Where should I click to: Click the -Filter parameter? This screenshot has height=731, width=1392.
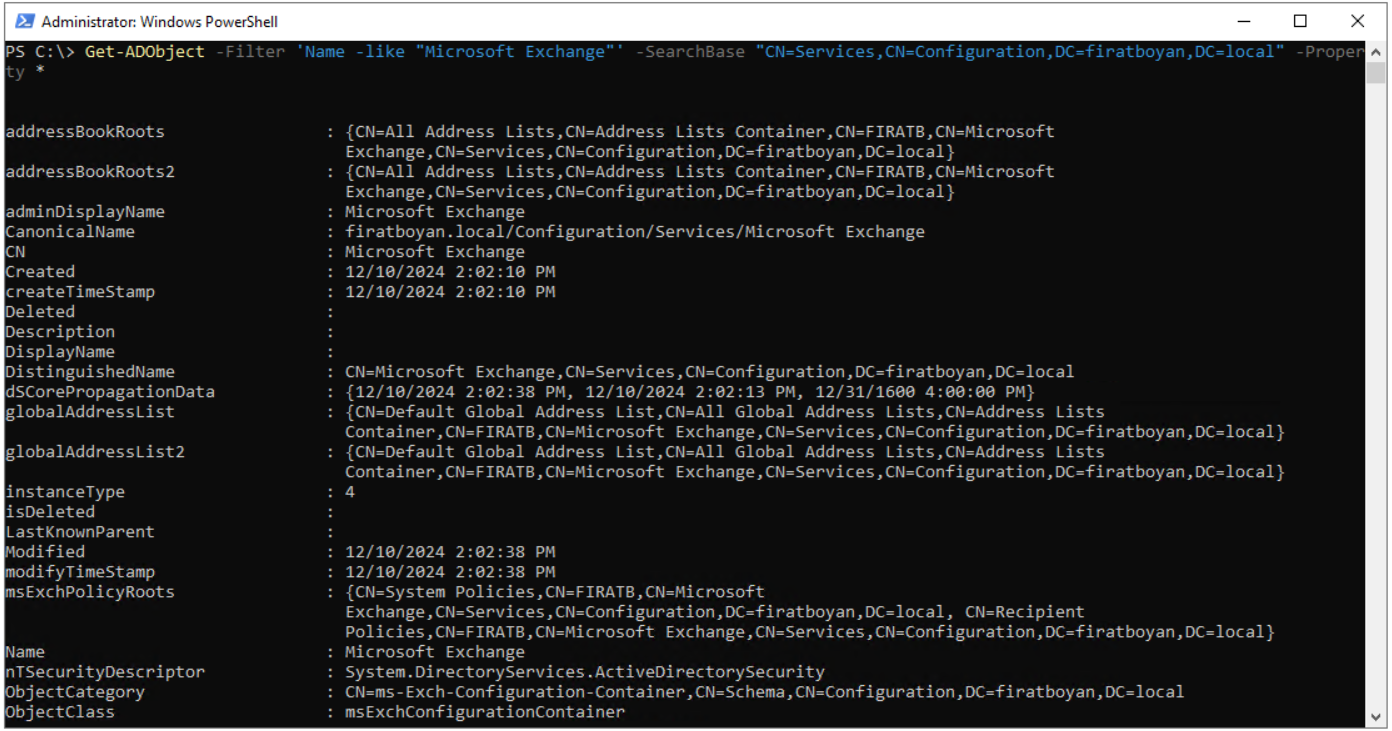click(x=250, y=52)
